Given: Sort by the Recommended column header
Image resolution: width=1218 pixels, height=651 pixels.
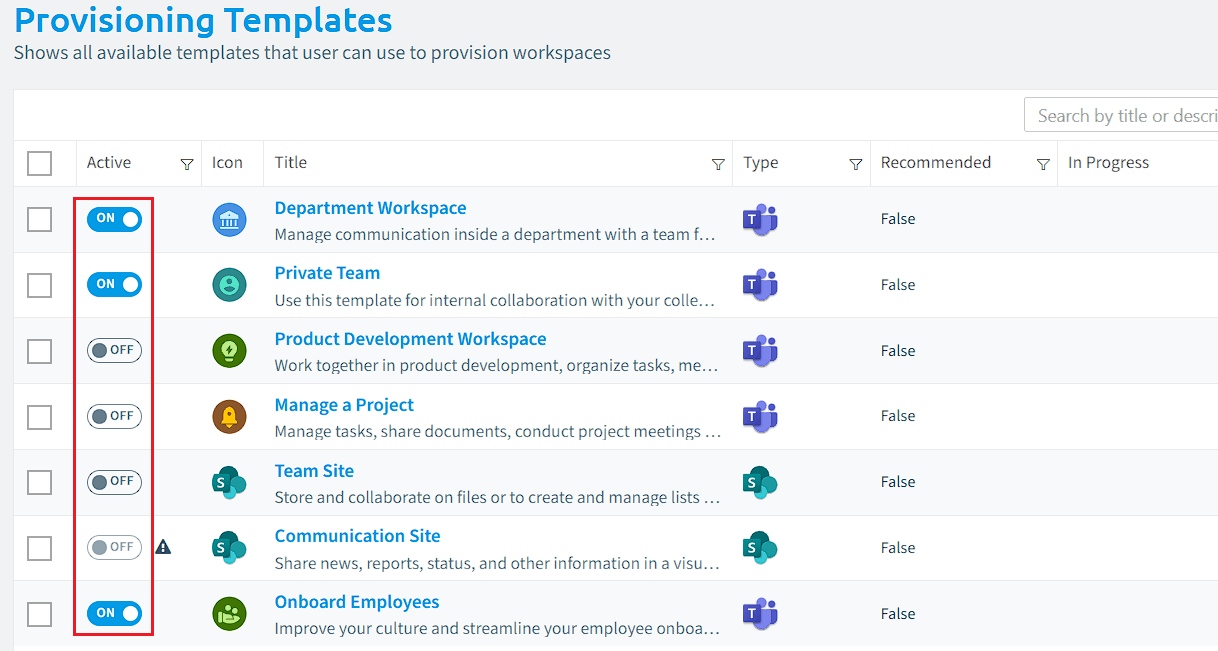Looking at the screenshot, I should [x=936, y=163].
